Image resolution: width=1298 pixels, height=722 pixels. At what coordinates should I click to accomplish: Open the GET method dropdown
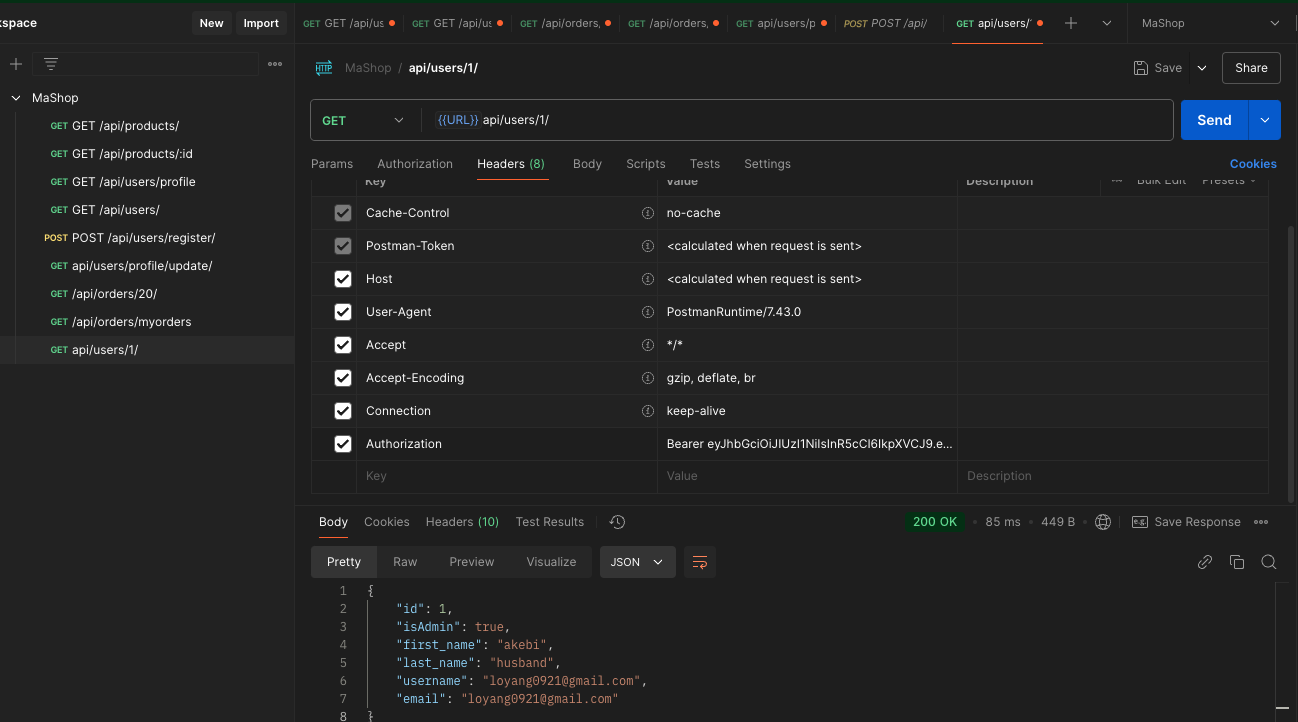coord(363,119)
